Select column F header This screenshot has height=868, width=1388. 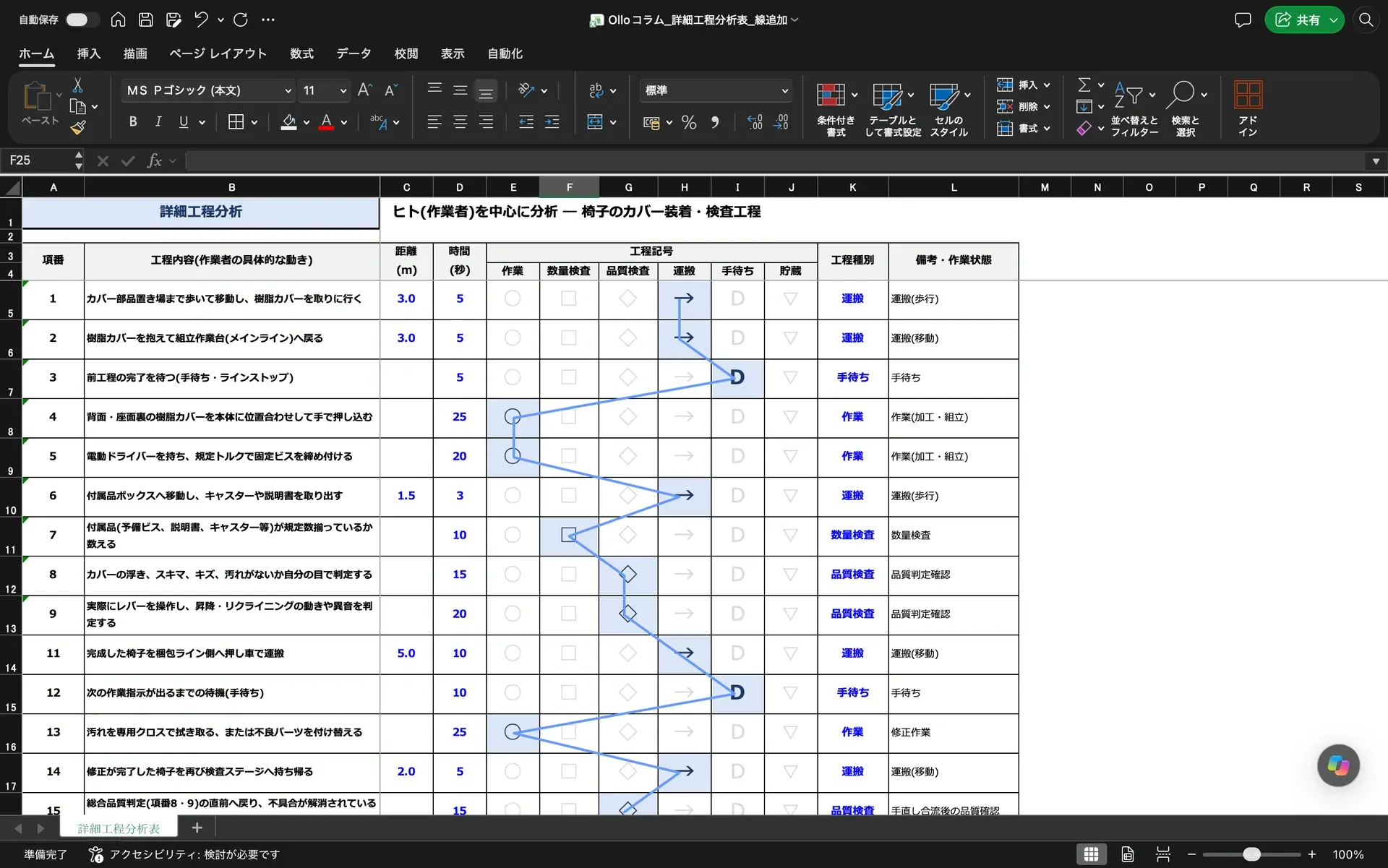[569, 187]
